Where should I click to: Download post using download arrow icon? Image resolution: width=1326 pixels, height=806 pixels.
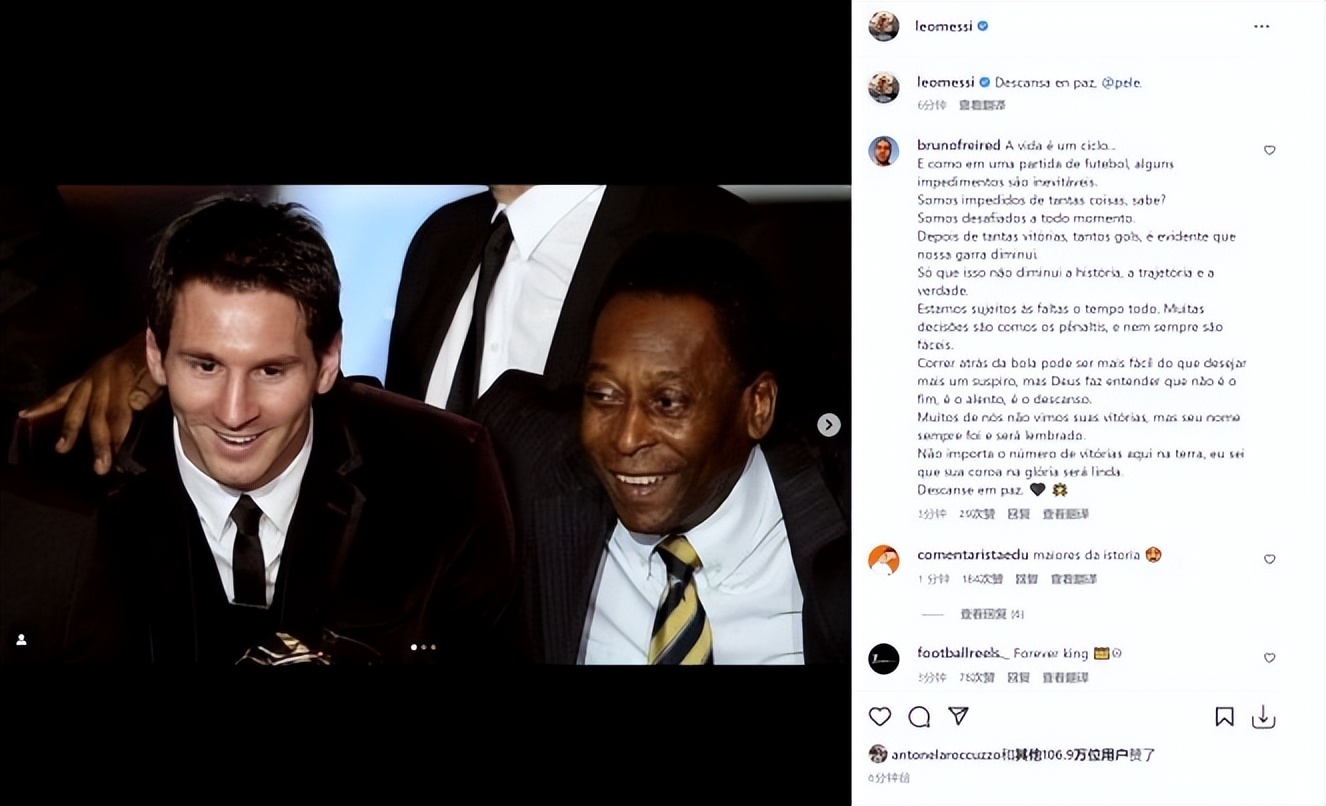(1264, 717)
